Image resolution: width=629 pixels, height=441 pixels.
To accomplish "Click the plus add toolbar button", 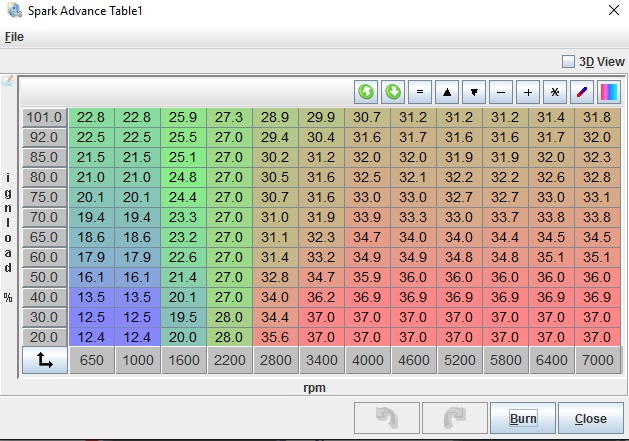I will pyautogui.click(x=528, y=92).
